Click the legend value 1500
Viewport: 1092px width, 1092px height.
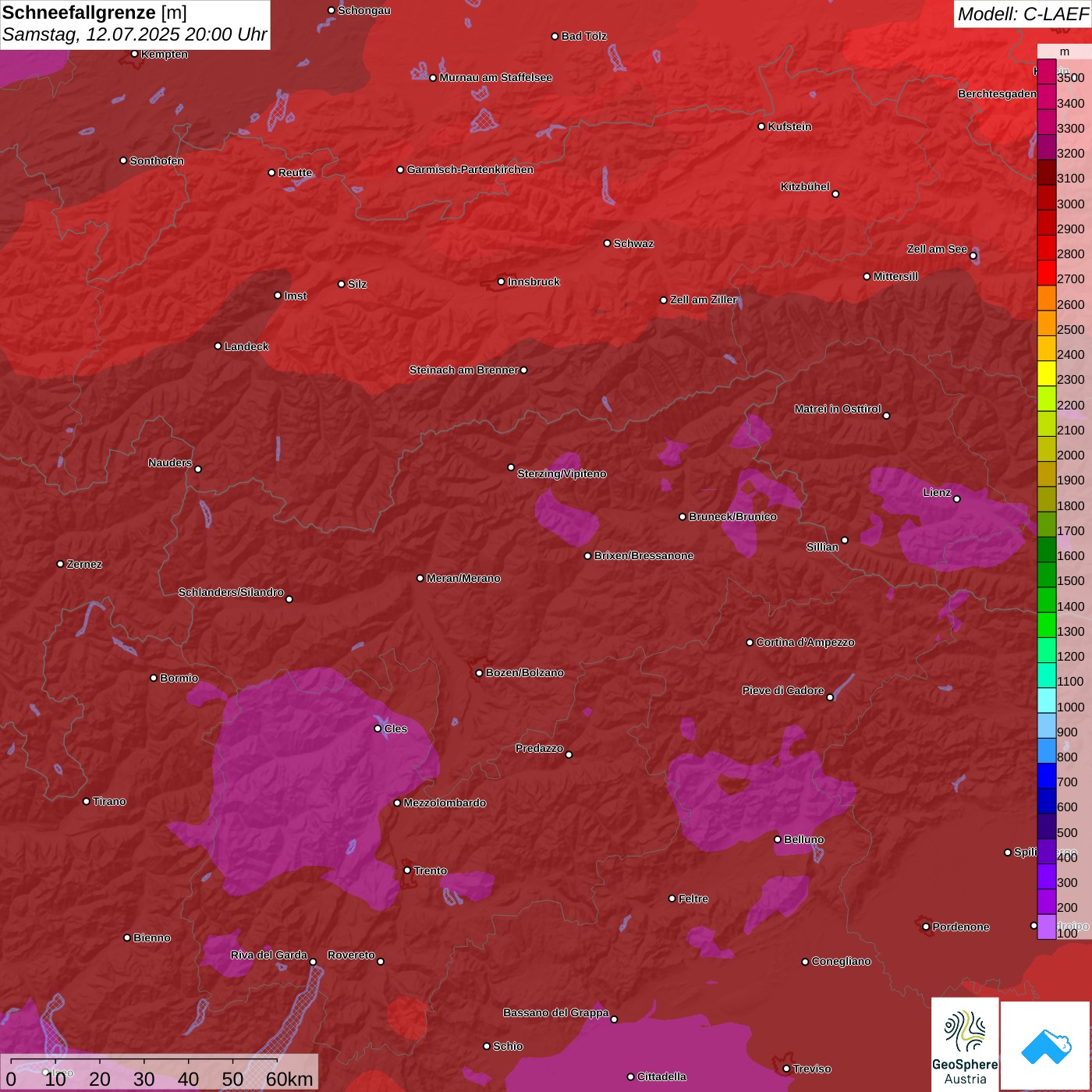1070,580
